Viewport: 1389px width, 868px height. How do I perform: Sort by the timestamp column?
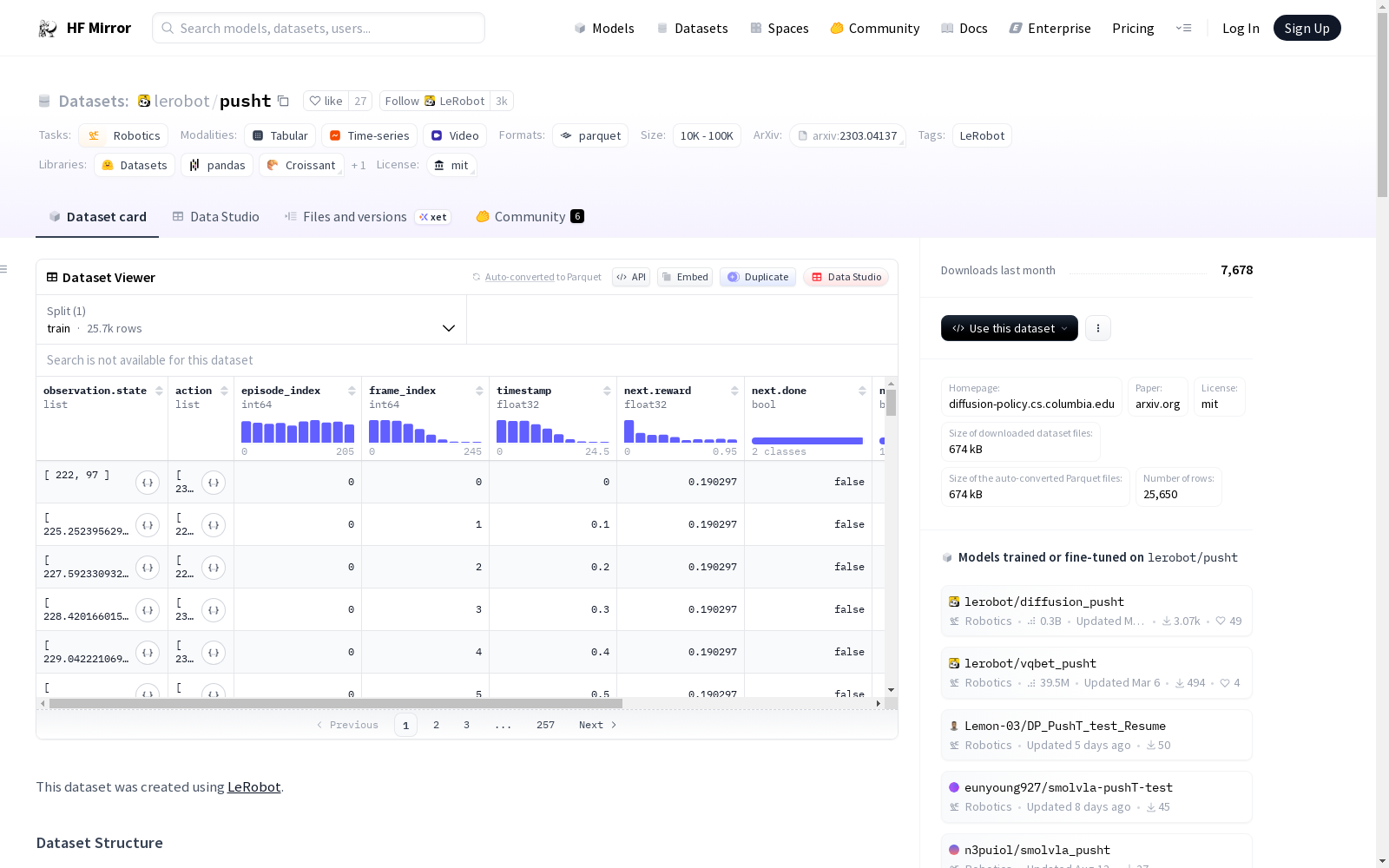click(x=607, y=391)
